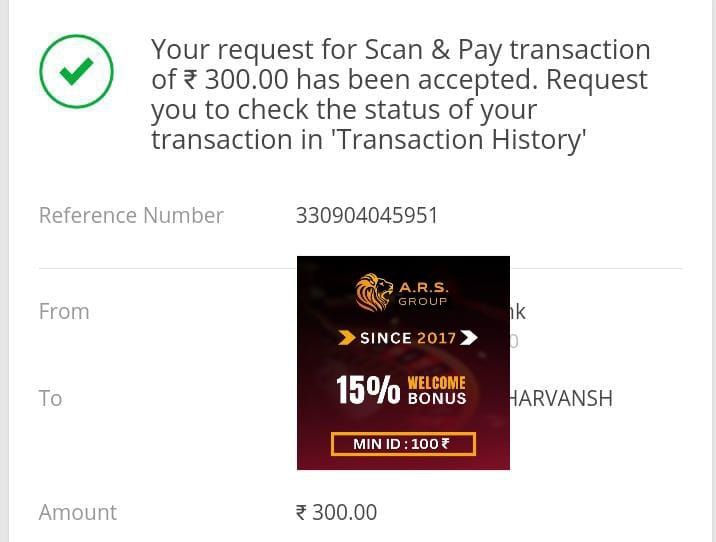Tap the A.R.S. Group lion logo

376,290
